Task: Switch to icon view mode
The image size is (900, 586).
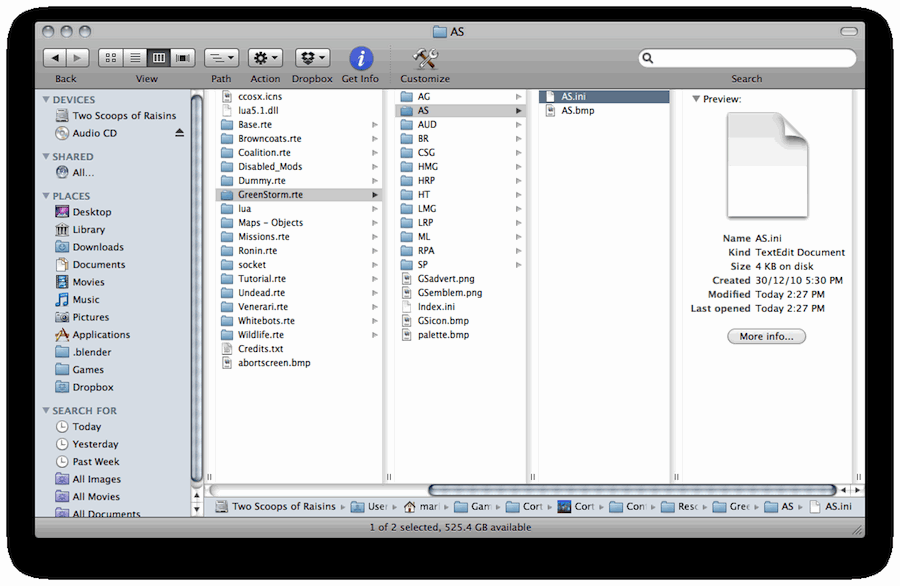Action: pyautogui.click(x=110, y=59)
